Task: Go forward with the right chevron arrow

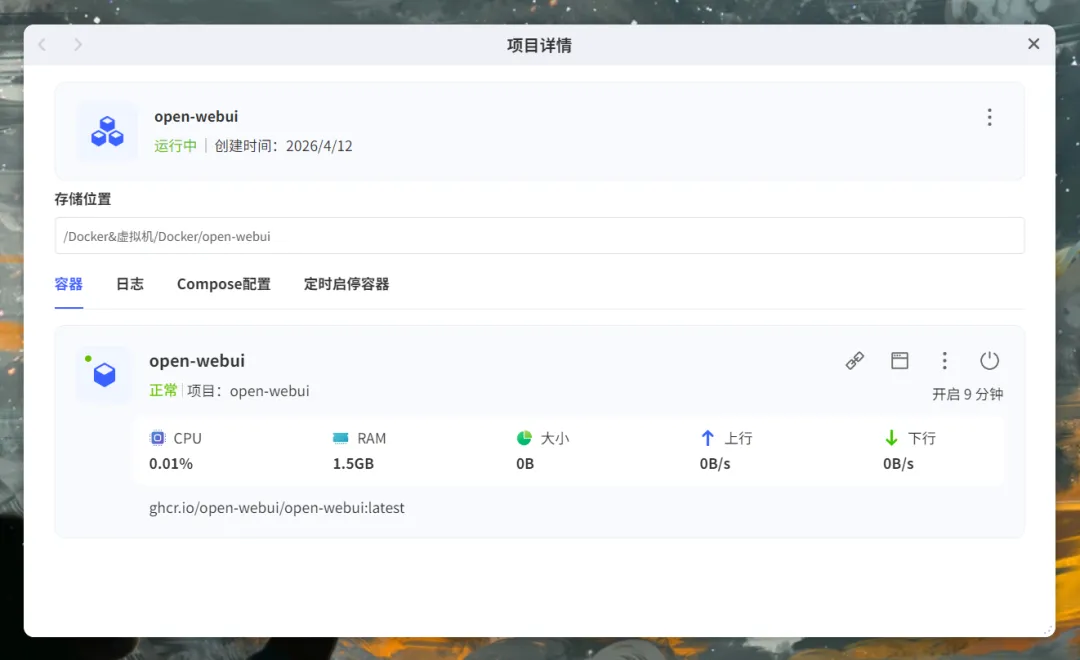Action: (78, 45)
